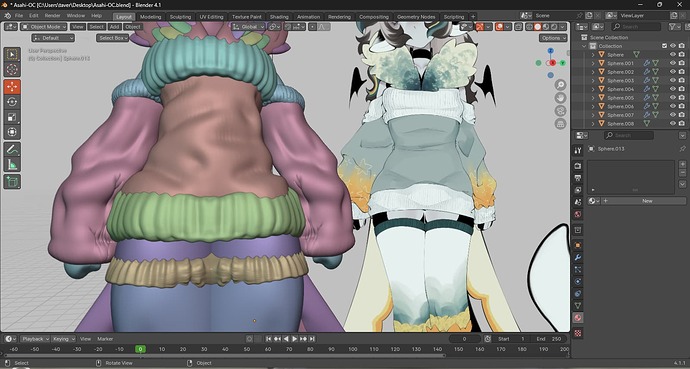Select the Select Box tool in toolbar
The image size is (690, 369).
(x=12, y=55)
